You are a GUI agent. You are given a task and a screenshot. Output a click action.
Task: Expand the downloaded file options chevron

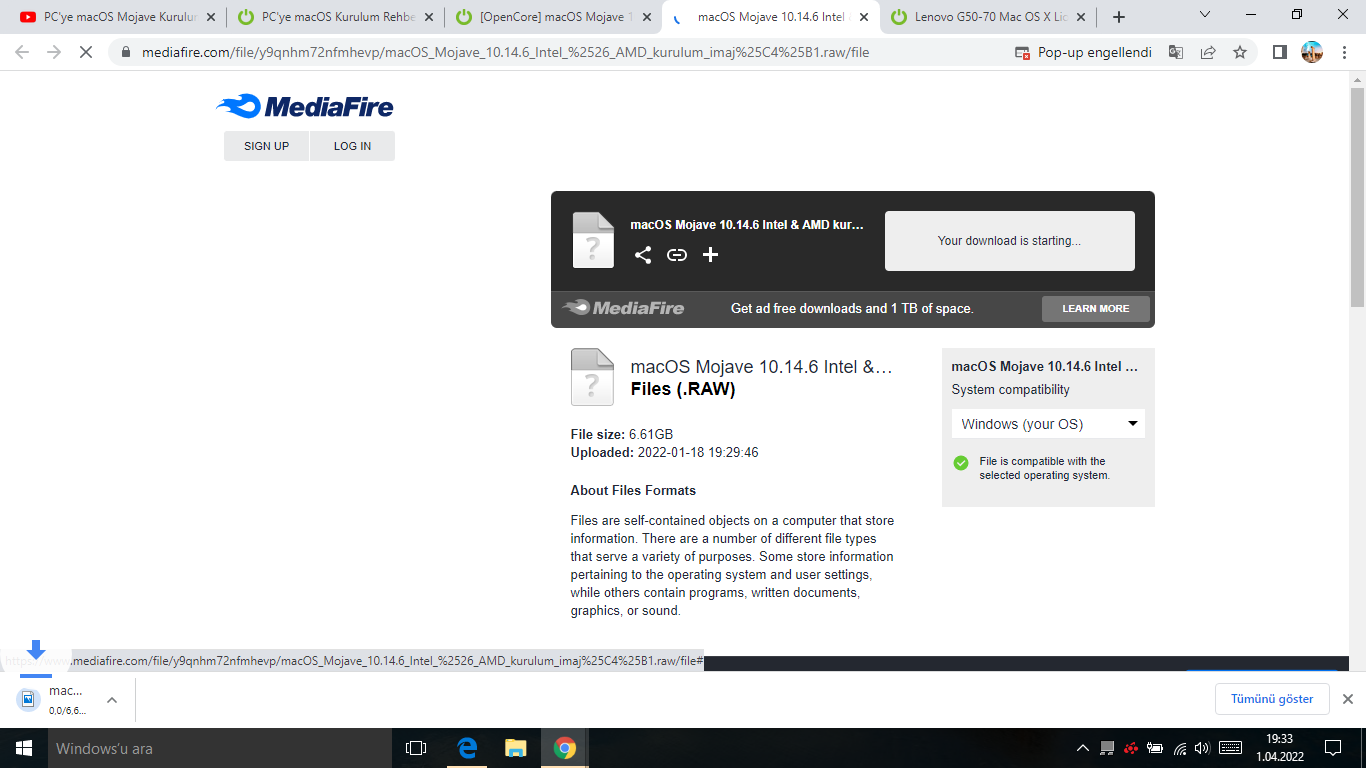[x=112, y=700]
